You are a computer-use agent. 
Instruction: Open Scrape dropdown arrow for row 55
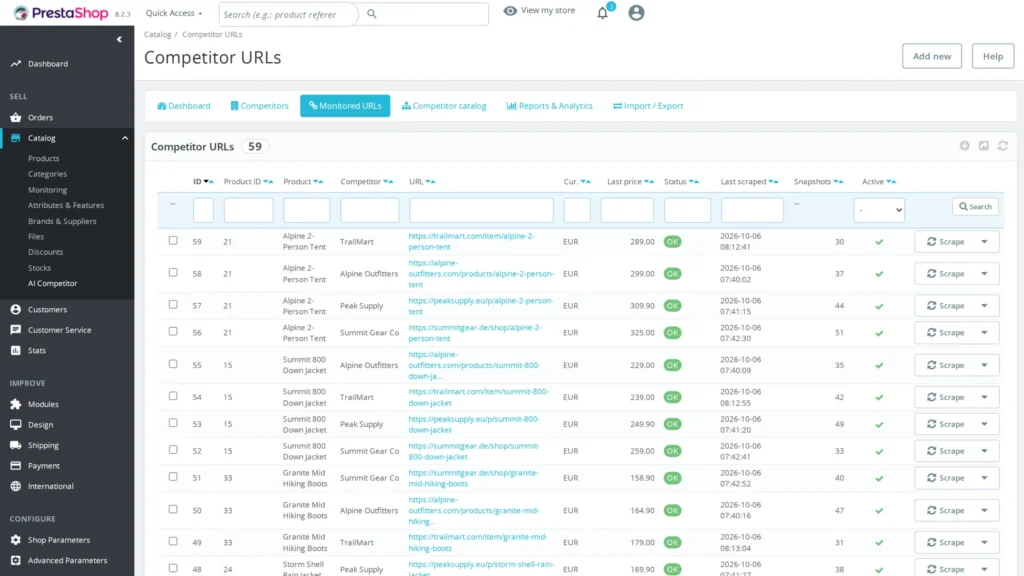coord(984,365)
